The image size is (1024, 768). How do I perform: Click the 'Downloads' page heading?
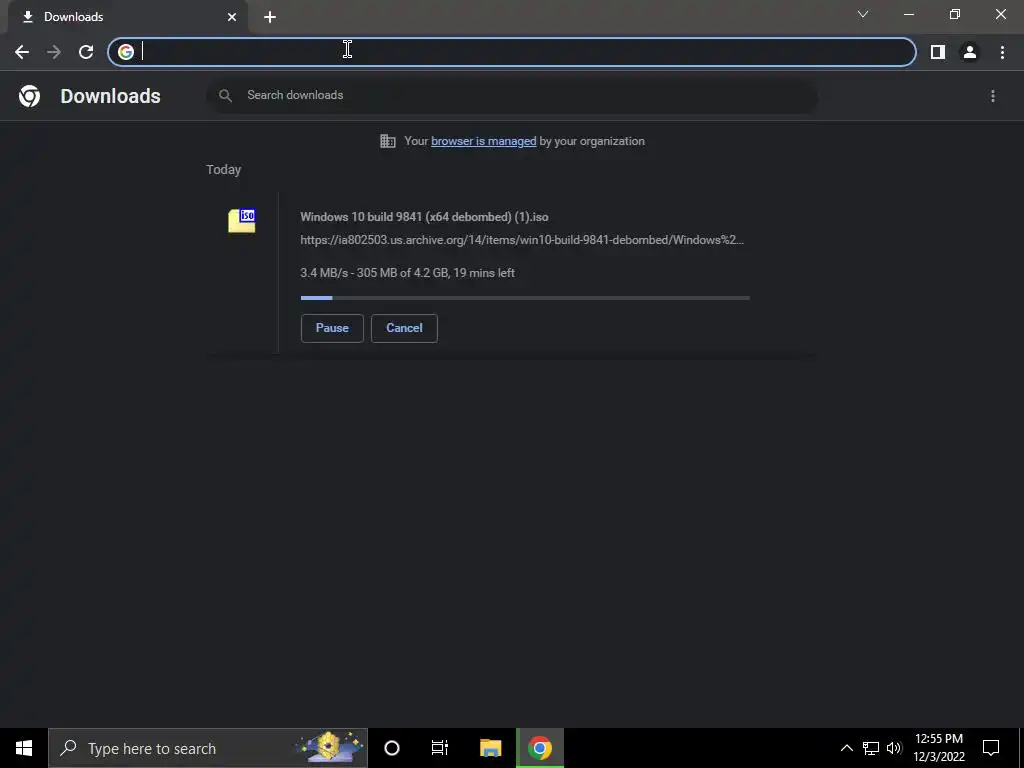click(x=110, y=96)
